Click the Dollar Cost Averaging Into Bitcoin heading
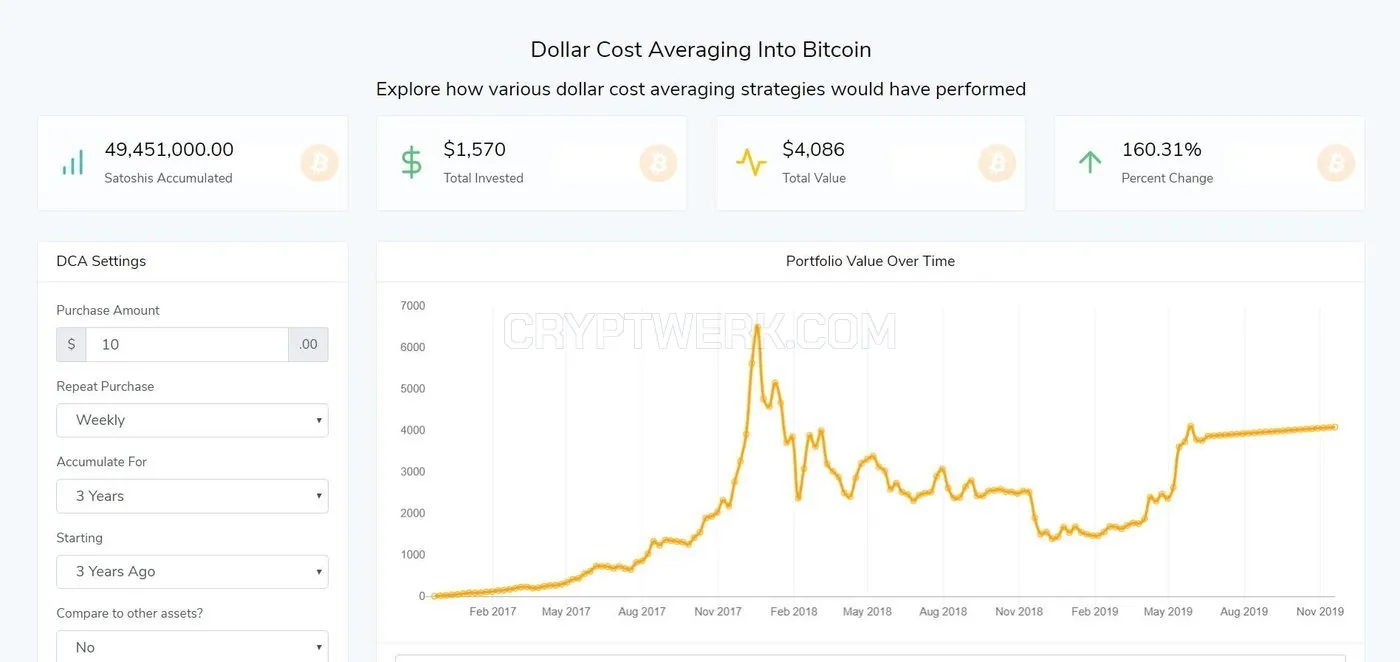This screenshot has width=1400, height=662. pyautogui.click(x=700, y=49)
